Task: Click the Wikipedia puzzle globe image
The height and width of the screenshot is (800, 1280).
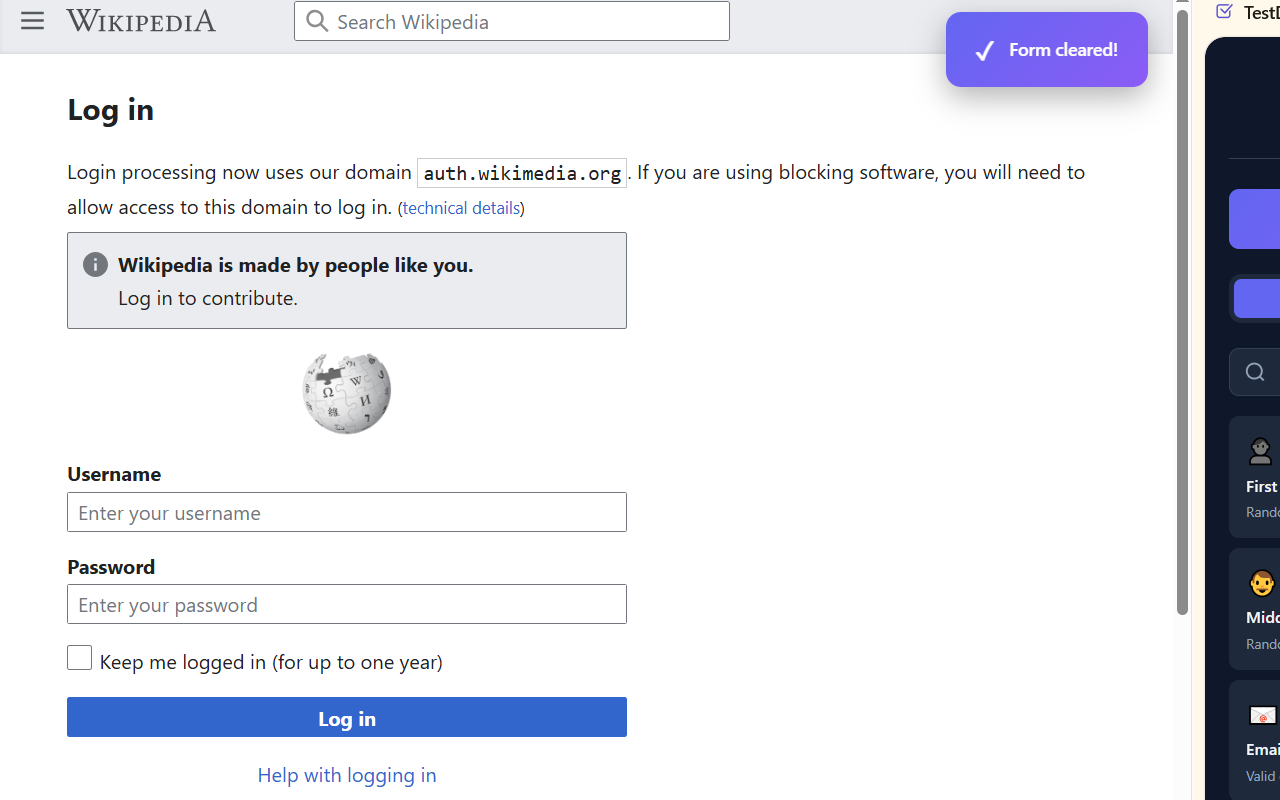Action: pyautogui.click(x=347, y=392)
